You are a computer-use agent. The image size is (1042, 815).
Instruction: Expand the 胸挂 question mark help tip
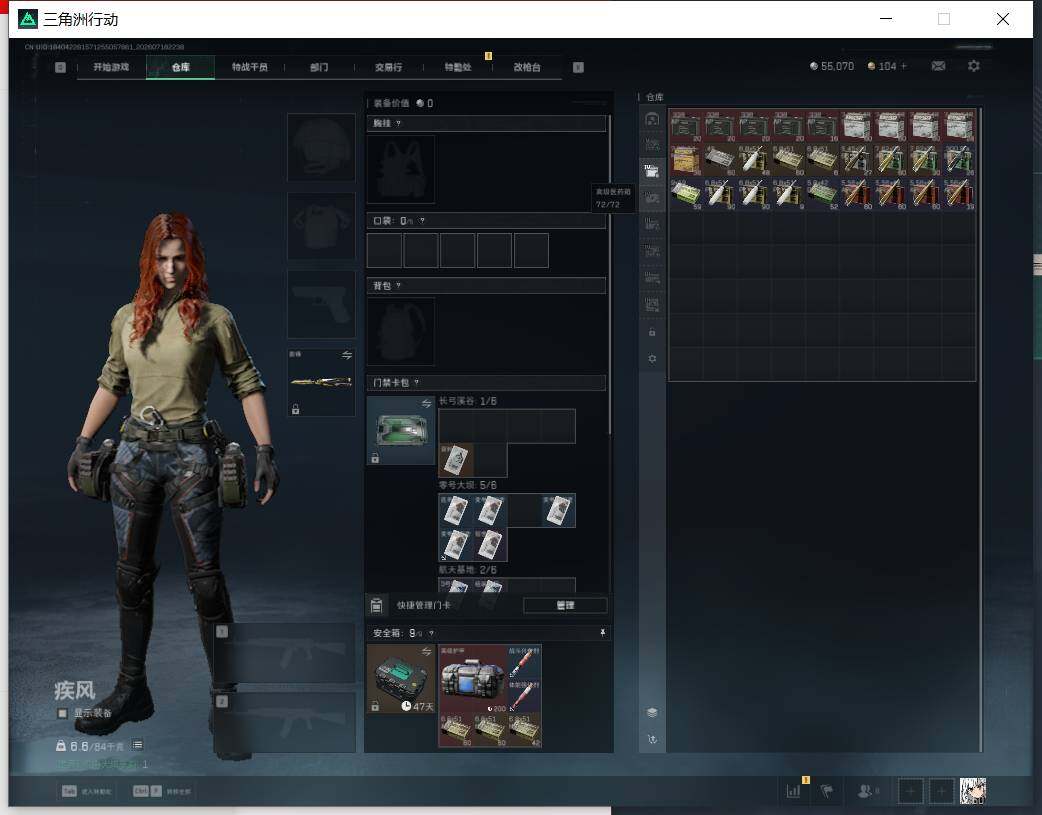398,124
